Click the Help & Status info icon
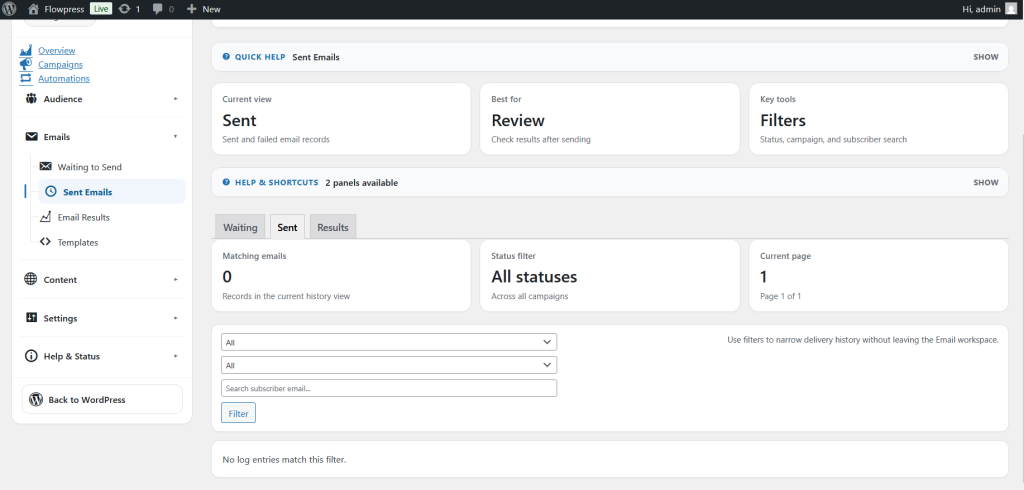The height and width of the screenshot is (490, 1024). coord(31,356)
